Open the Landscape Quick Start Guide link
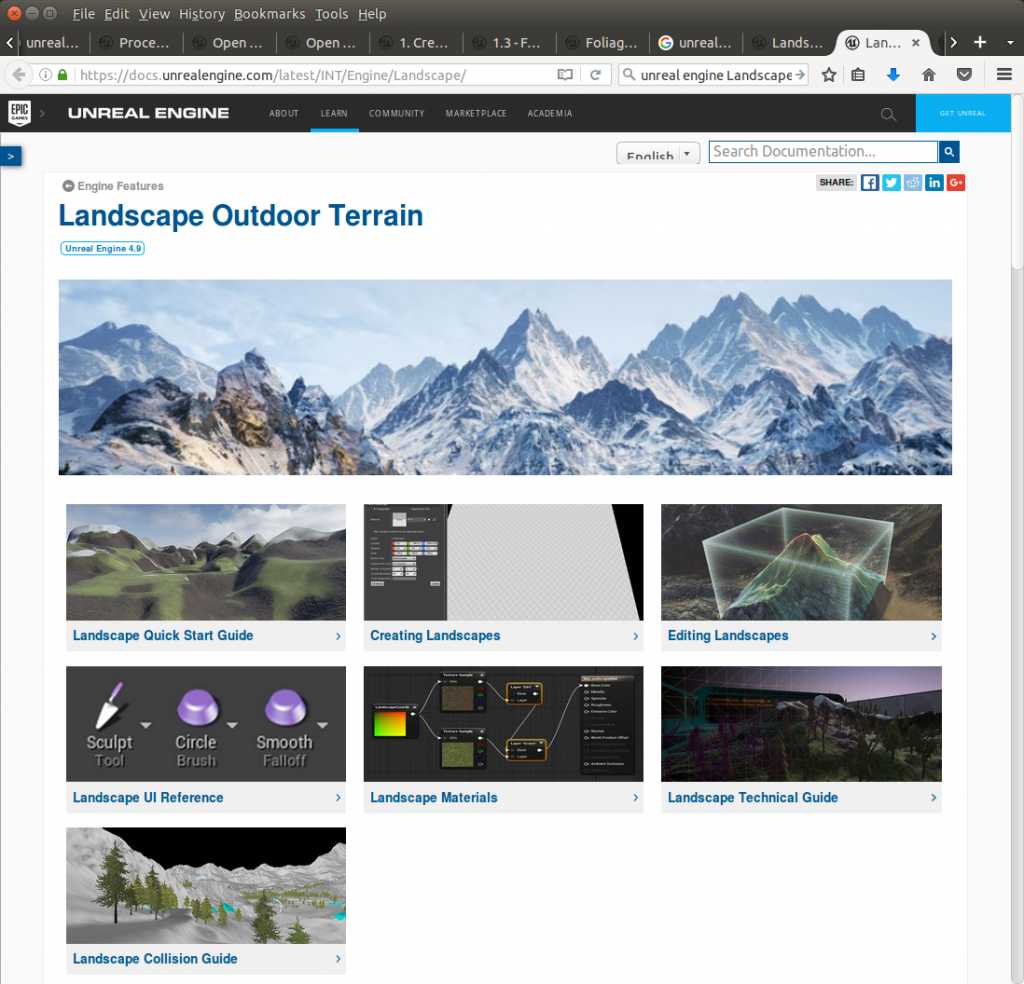The width and height of the screenshot is (1024, 984). (163, 636)
